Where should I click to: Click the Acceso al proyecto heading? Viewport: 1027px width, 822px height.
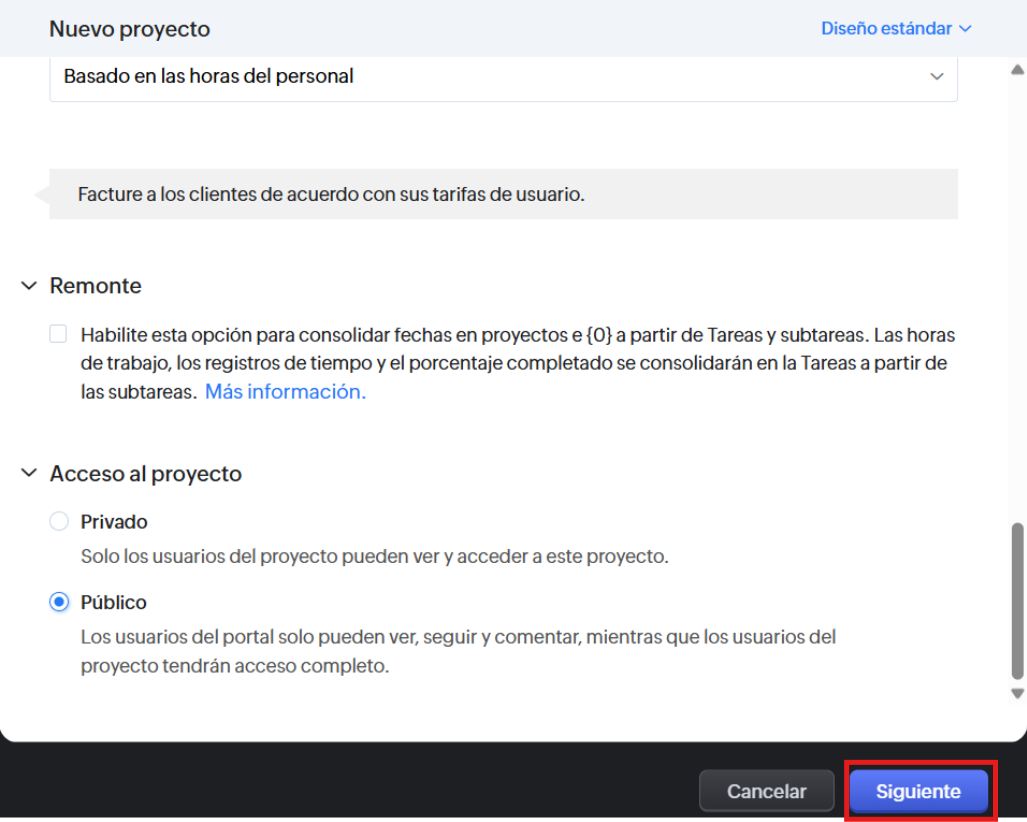coord(146,474)
